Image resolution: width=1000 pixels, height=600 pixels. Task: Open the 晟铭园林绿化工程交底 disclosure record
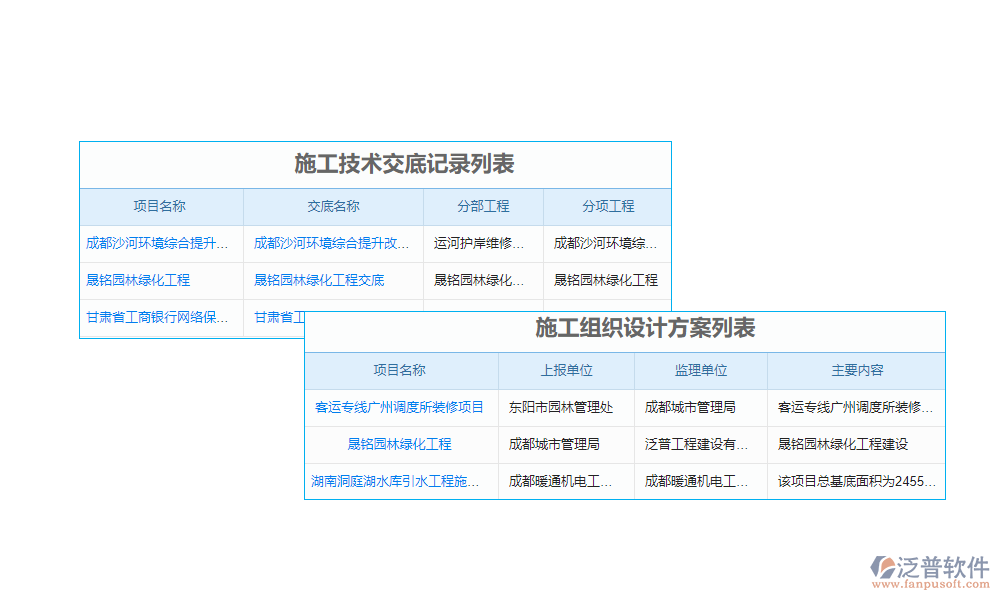[319, 281]
